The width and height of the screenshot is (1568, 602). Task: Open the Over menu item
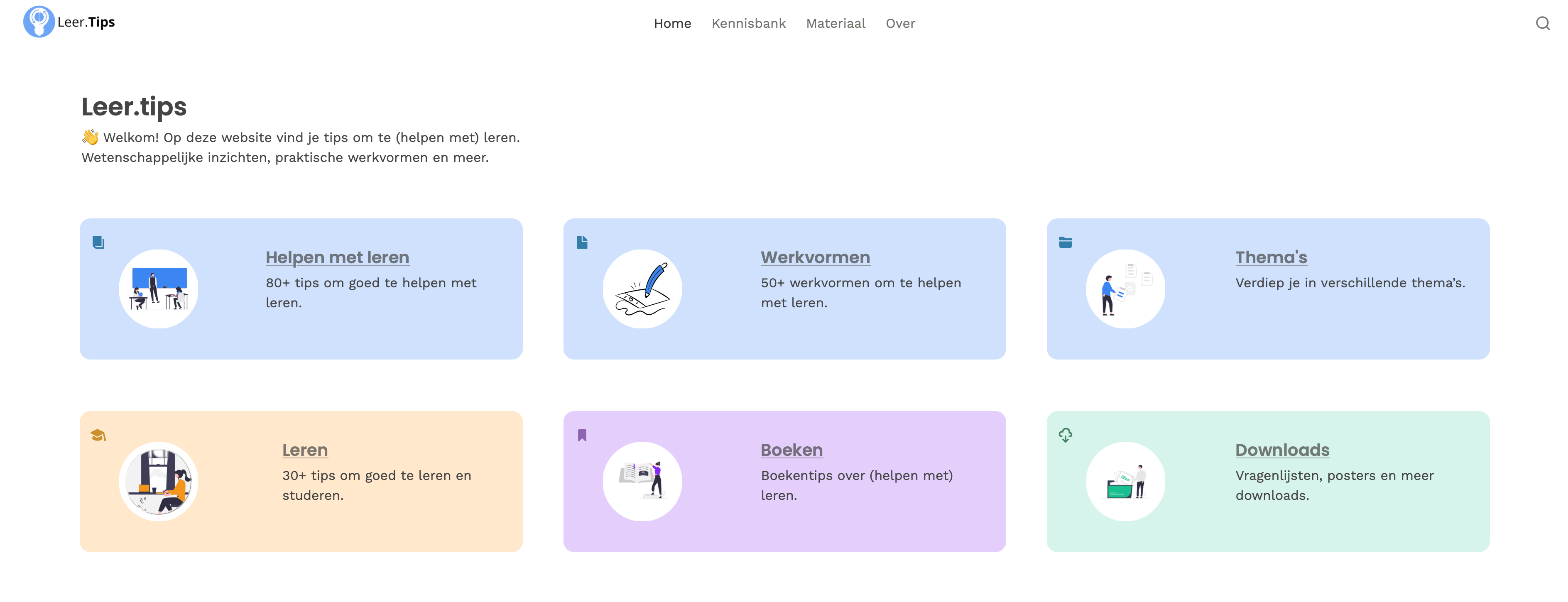(x=900, y=23)
